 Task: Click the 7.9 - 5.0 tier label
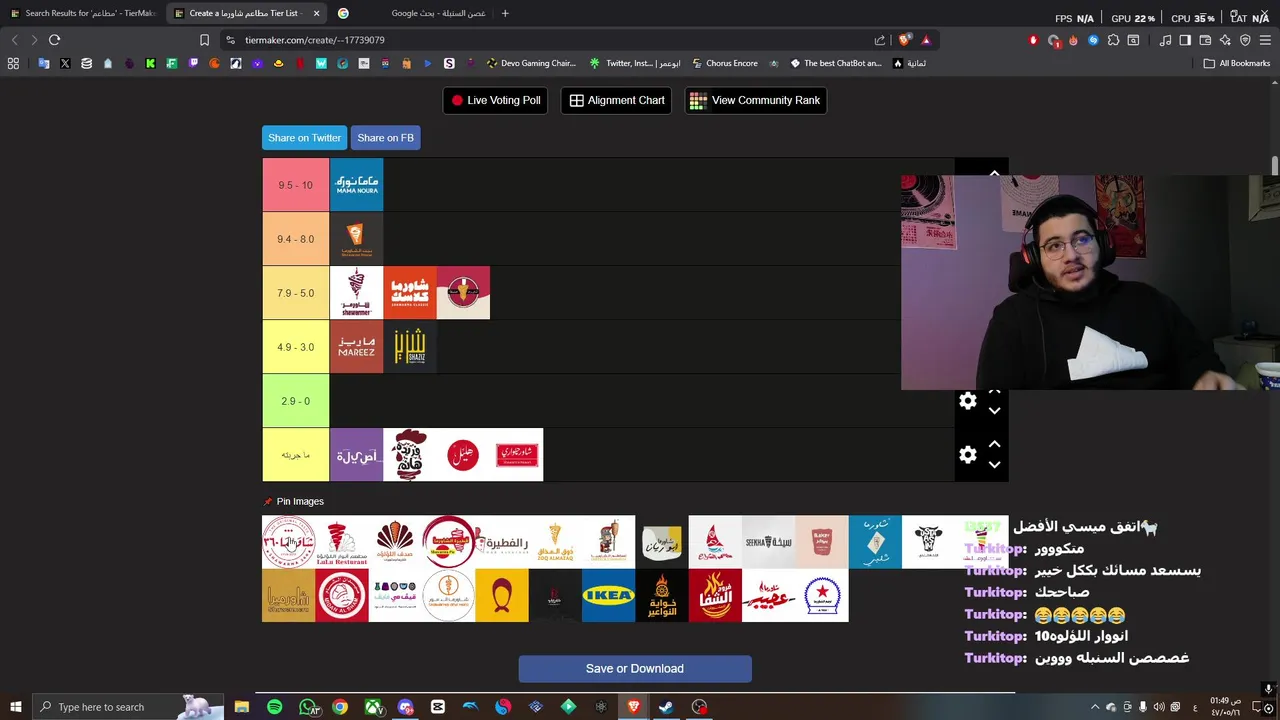296,293
